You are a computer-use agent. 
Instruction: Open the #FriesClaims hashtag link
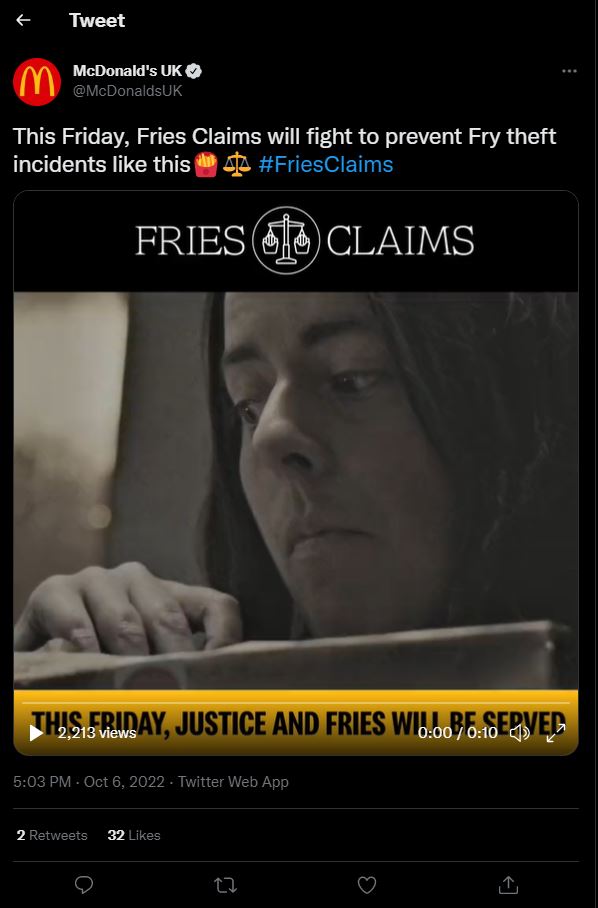[x=326, y=164]
